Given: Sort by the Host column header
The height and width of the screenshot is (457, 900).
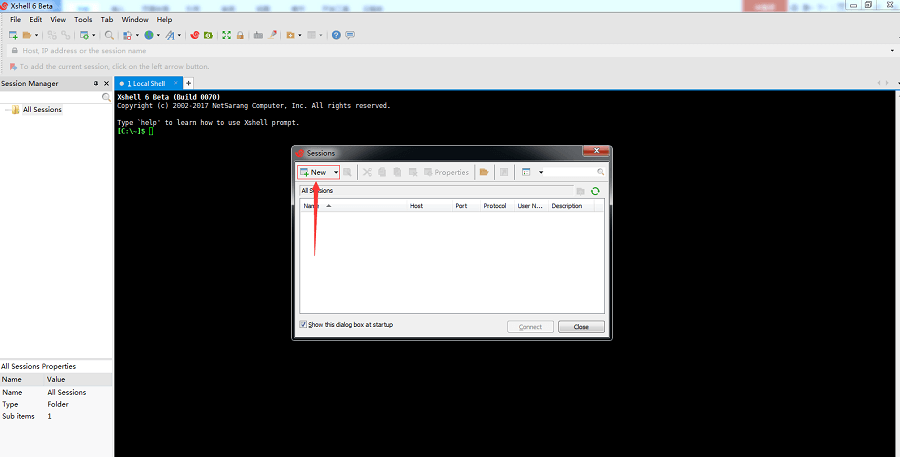Looking at the screenshot, I should point(429,206).
